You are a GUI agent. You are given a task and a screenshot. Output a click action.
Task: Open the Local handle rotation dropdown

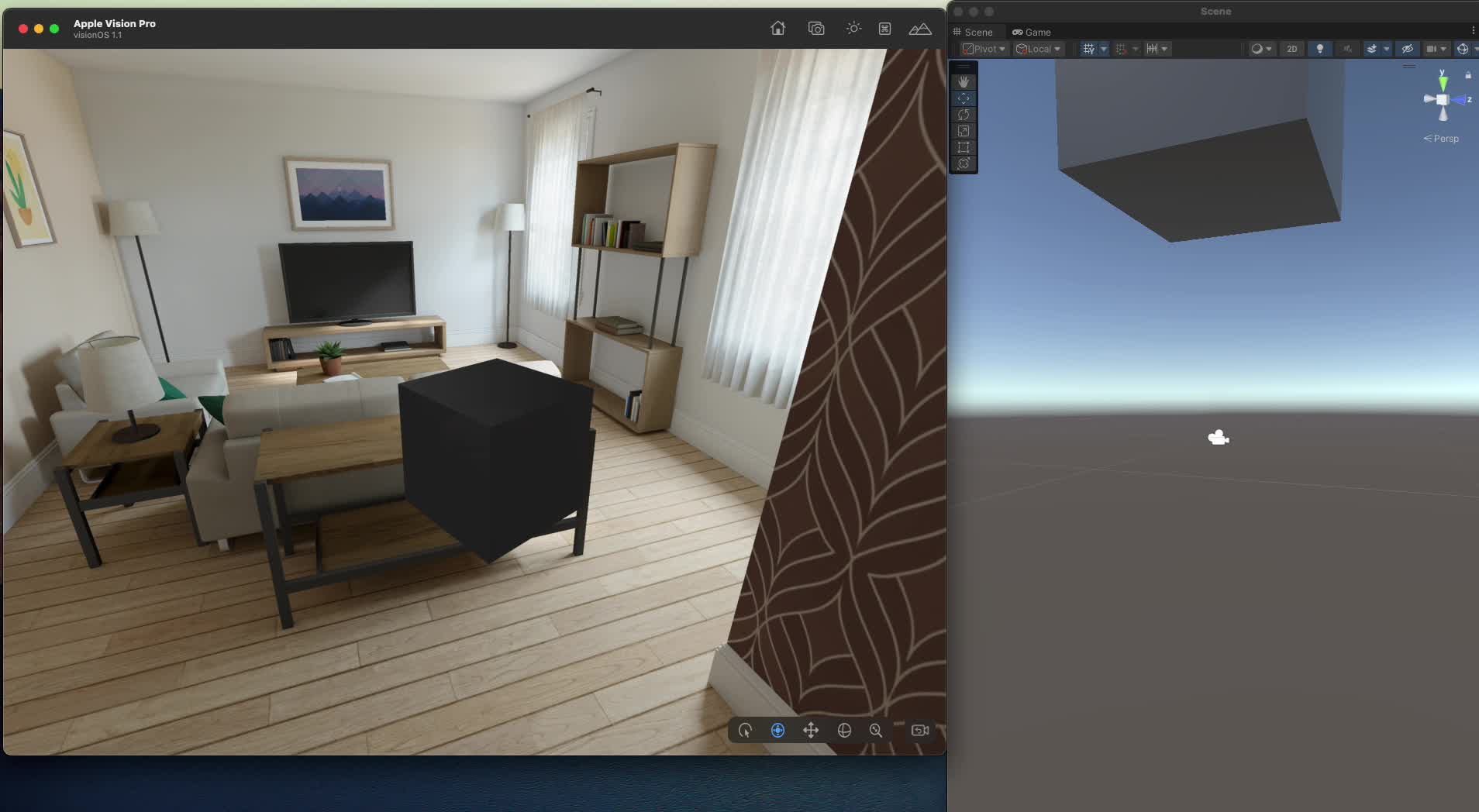(x=1038, y=49)
